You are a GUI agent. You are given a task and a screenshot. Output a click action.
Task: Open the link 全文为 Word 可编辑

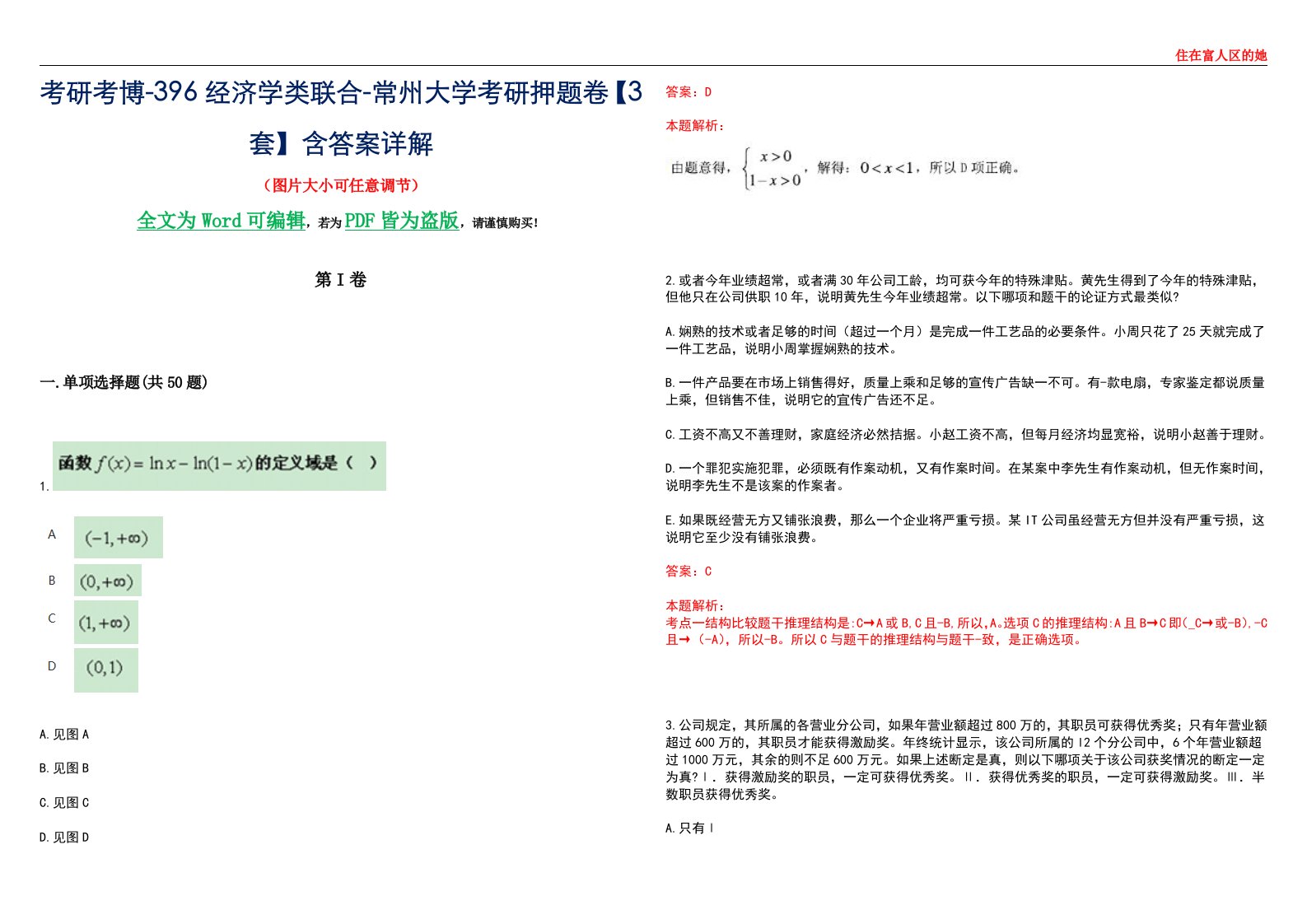click(221, 221)
